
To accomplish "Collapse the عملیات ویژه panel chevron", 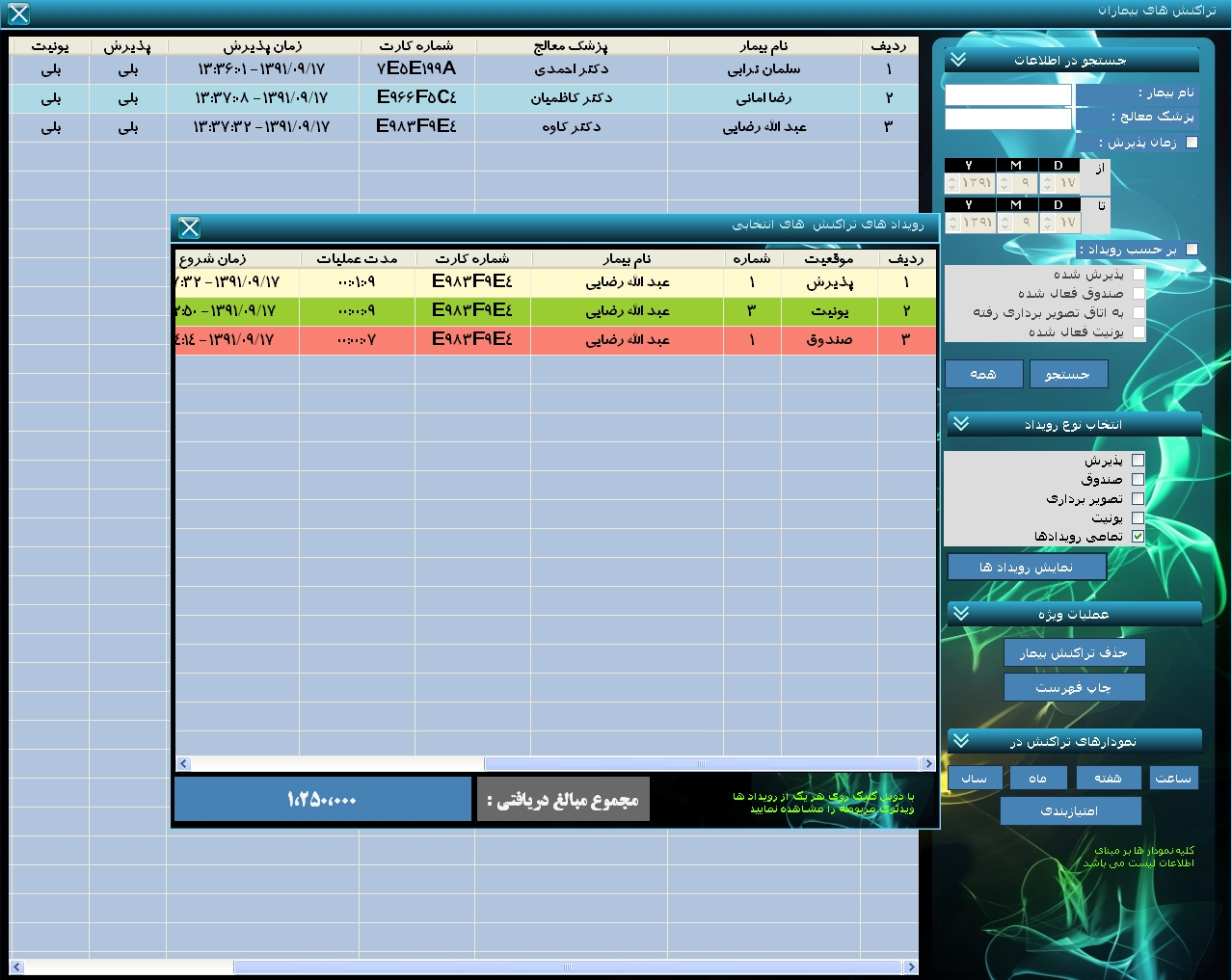I will (x=961, y=614).
